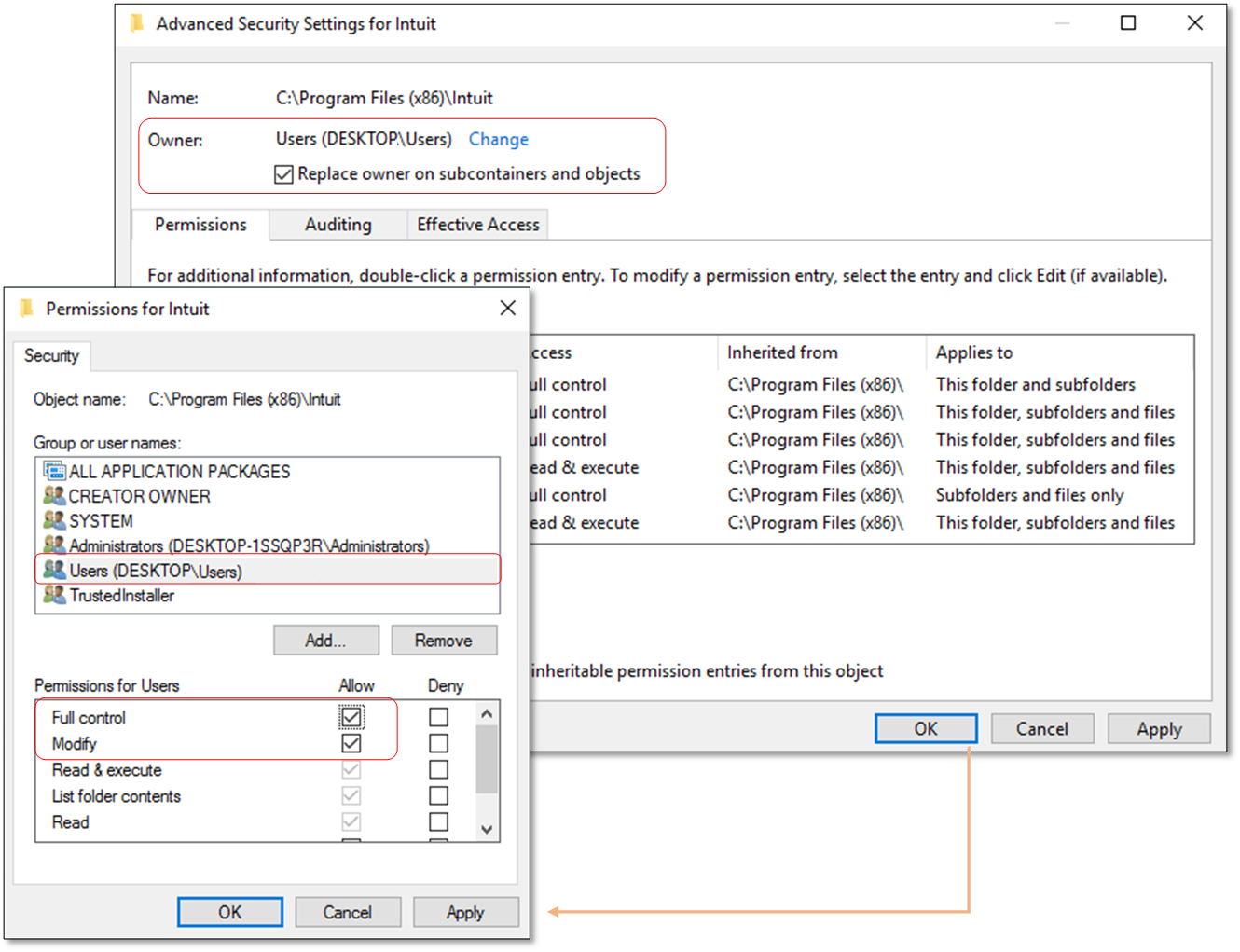Screen dimensions: 1240x952
Task: Click Allow checkbox for Read permission
Action: tap(351, 821)
